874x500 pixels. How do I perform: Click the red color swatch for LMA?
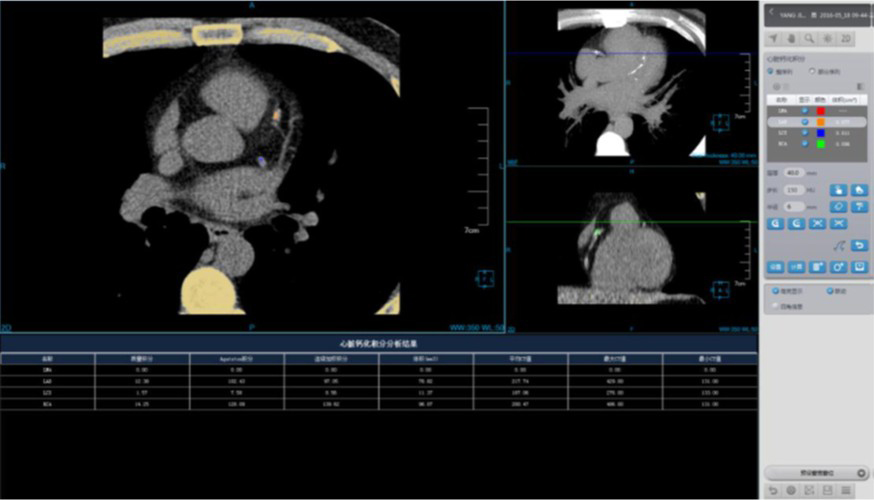point(821,110)
